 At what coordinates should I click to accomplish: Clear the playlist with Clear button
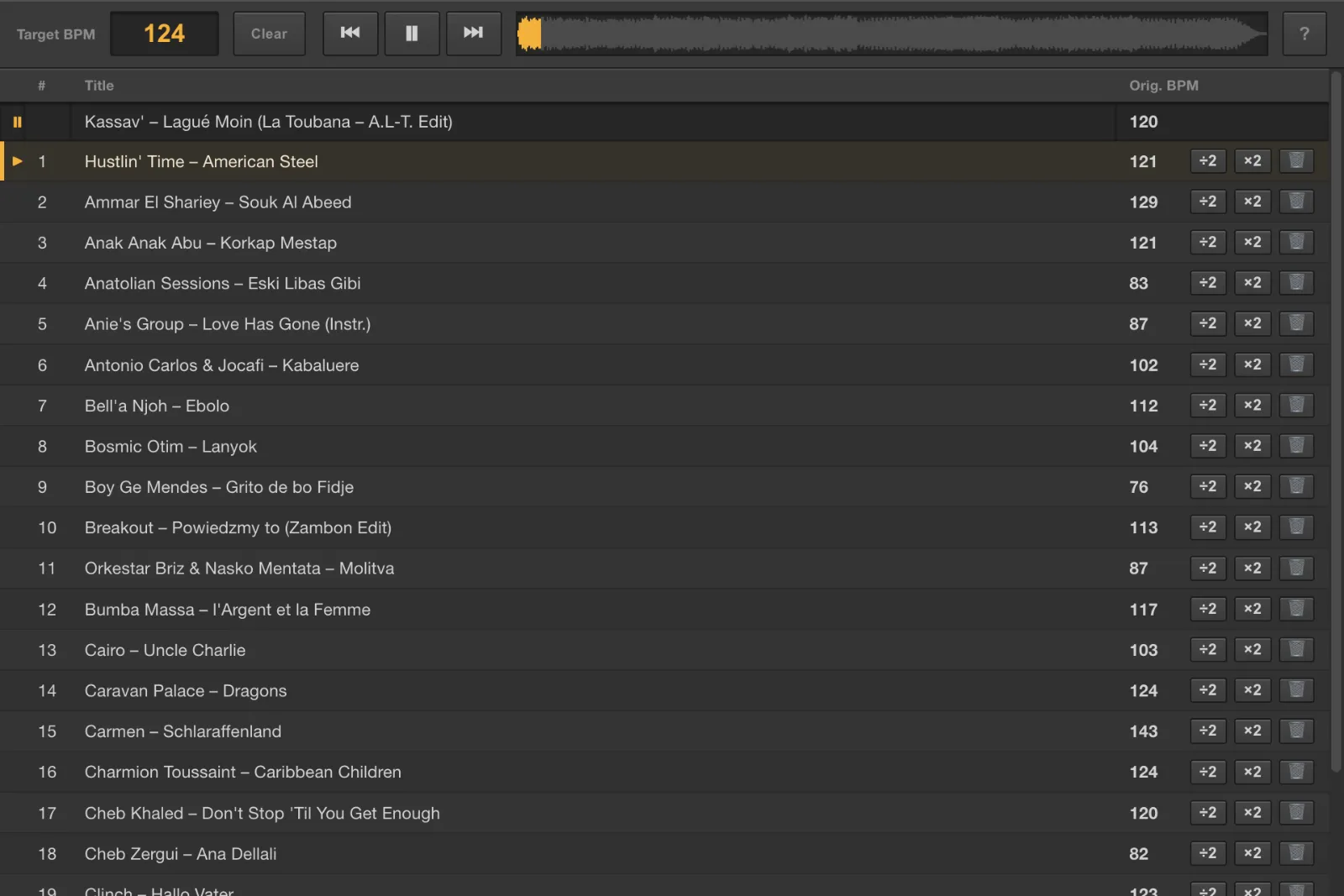[x=269, y=34]
